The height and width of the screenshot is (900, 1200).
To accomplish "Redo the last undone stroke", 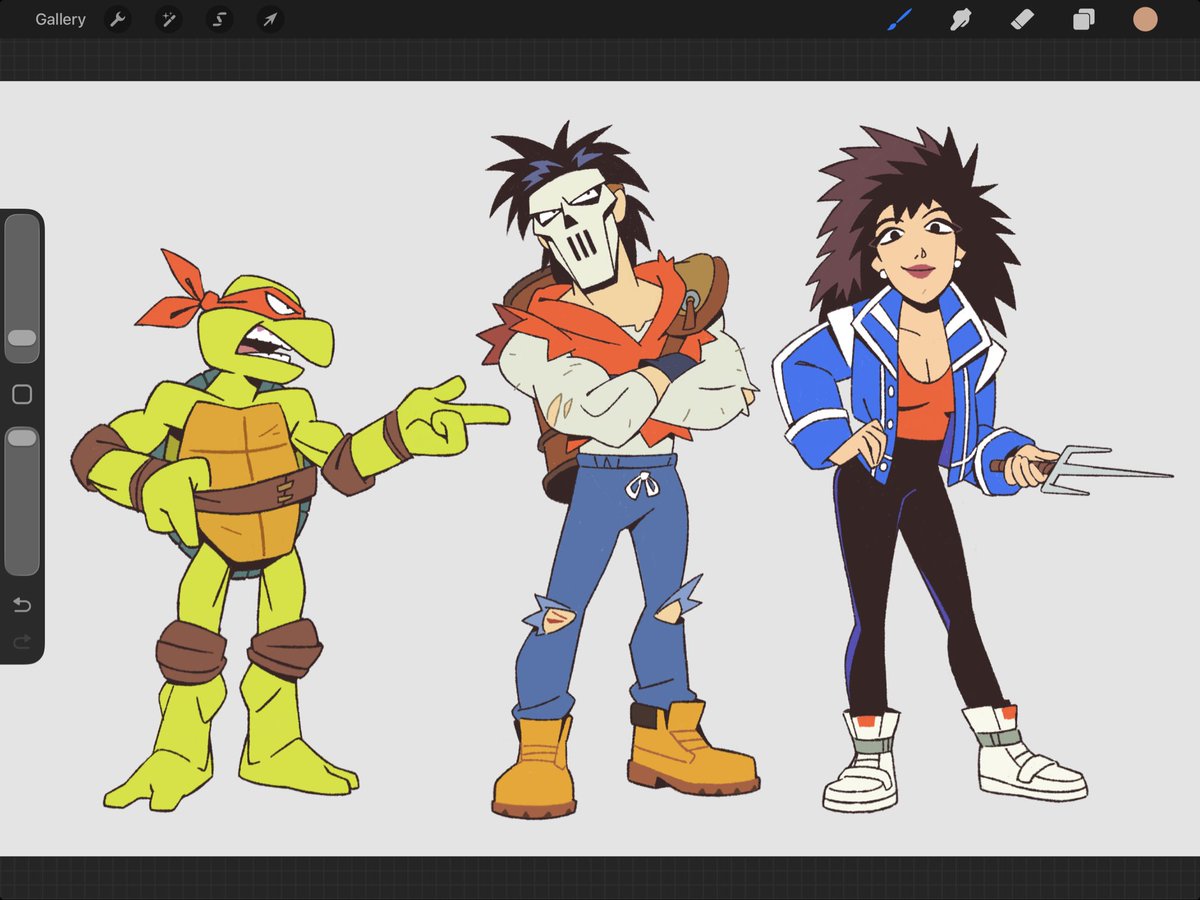I will (x=22, y=642).
